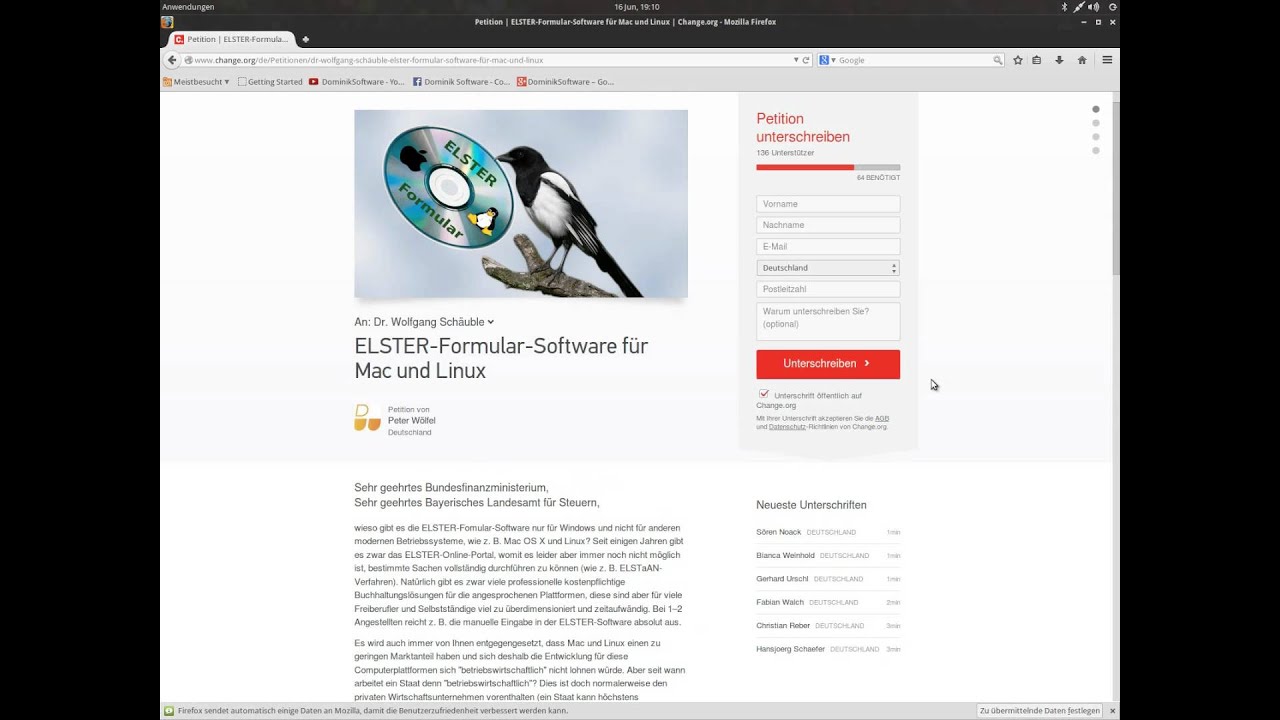1280x720 pixels.
Task: Click the third page navigation dot on the right
Action: (x=1096, y=137)
